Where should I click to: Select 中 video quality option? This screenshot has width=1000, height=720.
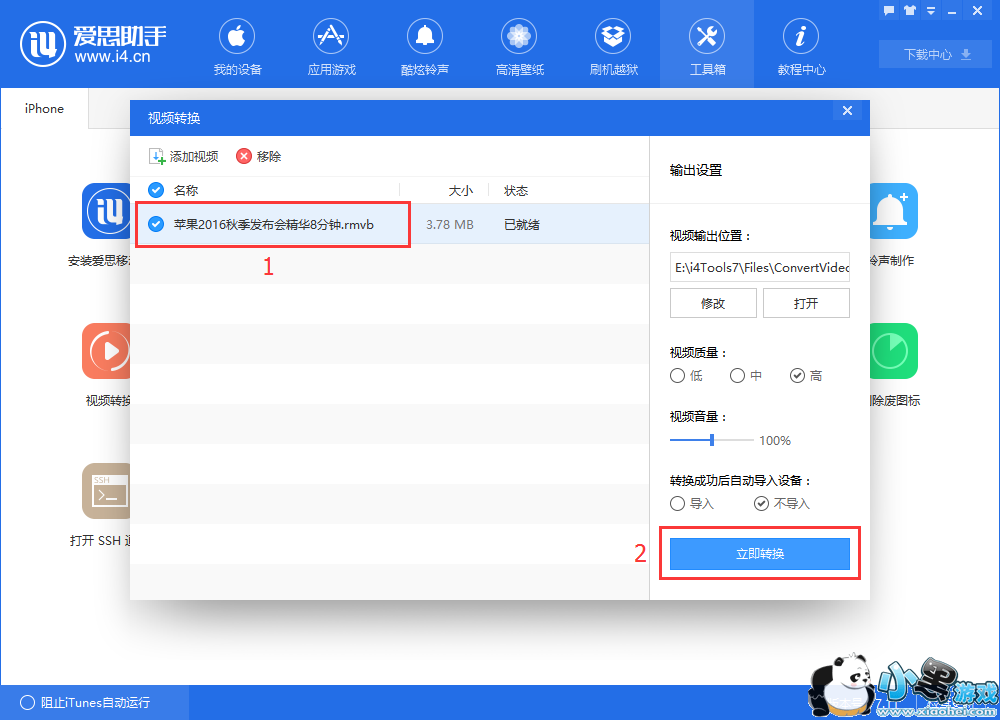[x=737, y=376]
